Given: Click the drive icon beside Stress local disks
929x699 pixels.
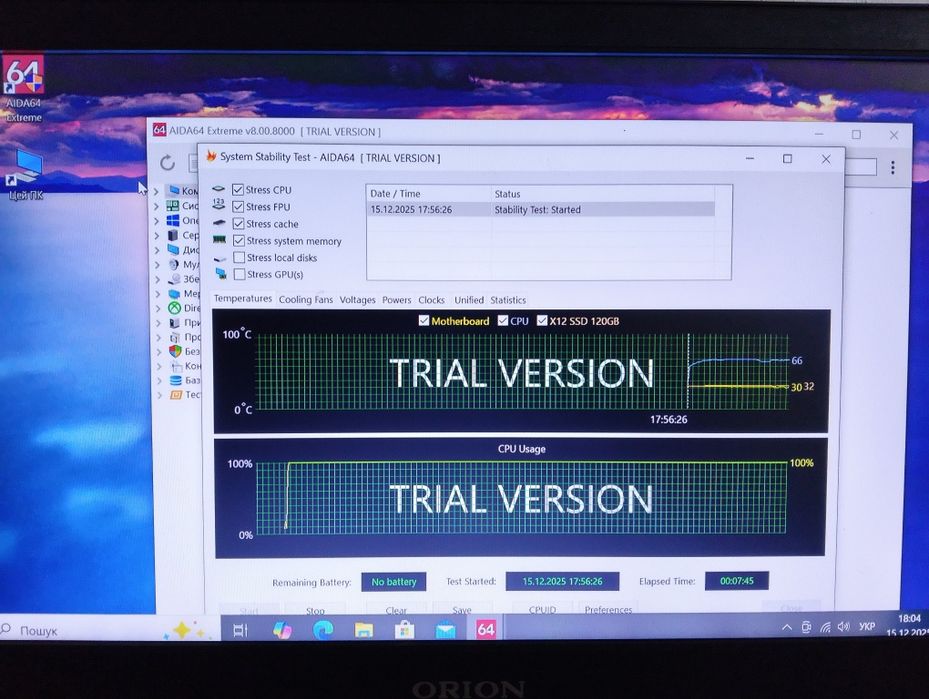Looking at the screenshot, I should click(220, 258).
